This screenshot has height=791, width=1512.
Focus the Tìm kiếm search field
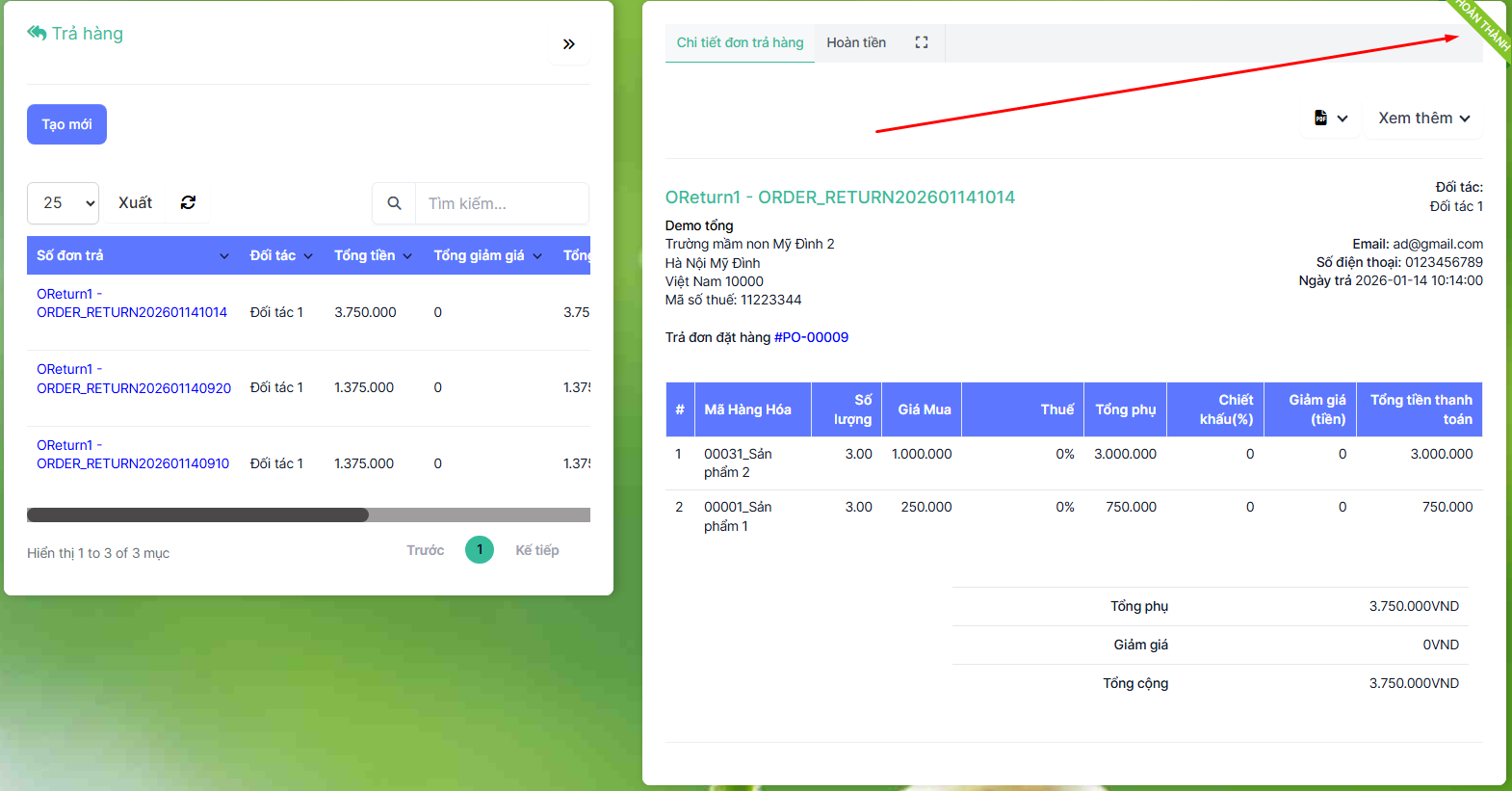501,203
